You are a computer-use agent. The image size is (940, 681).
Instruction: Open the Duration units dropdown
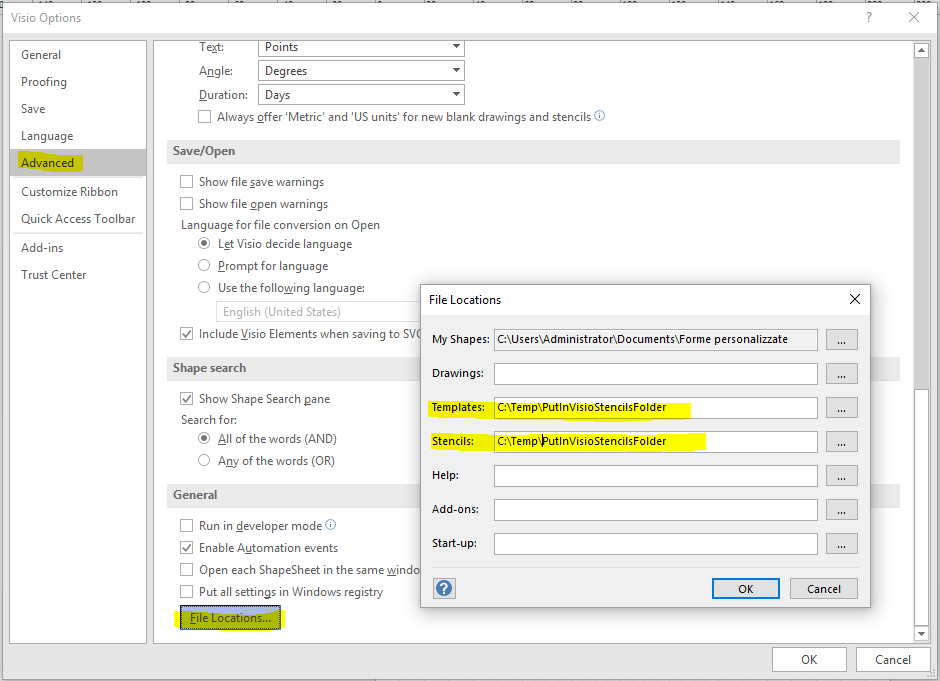(361, 95)
